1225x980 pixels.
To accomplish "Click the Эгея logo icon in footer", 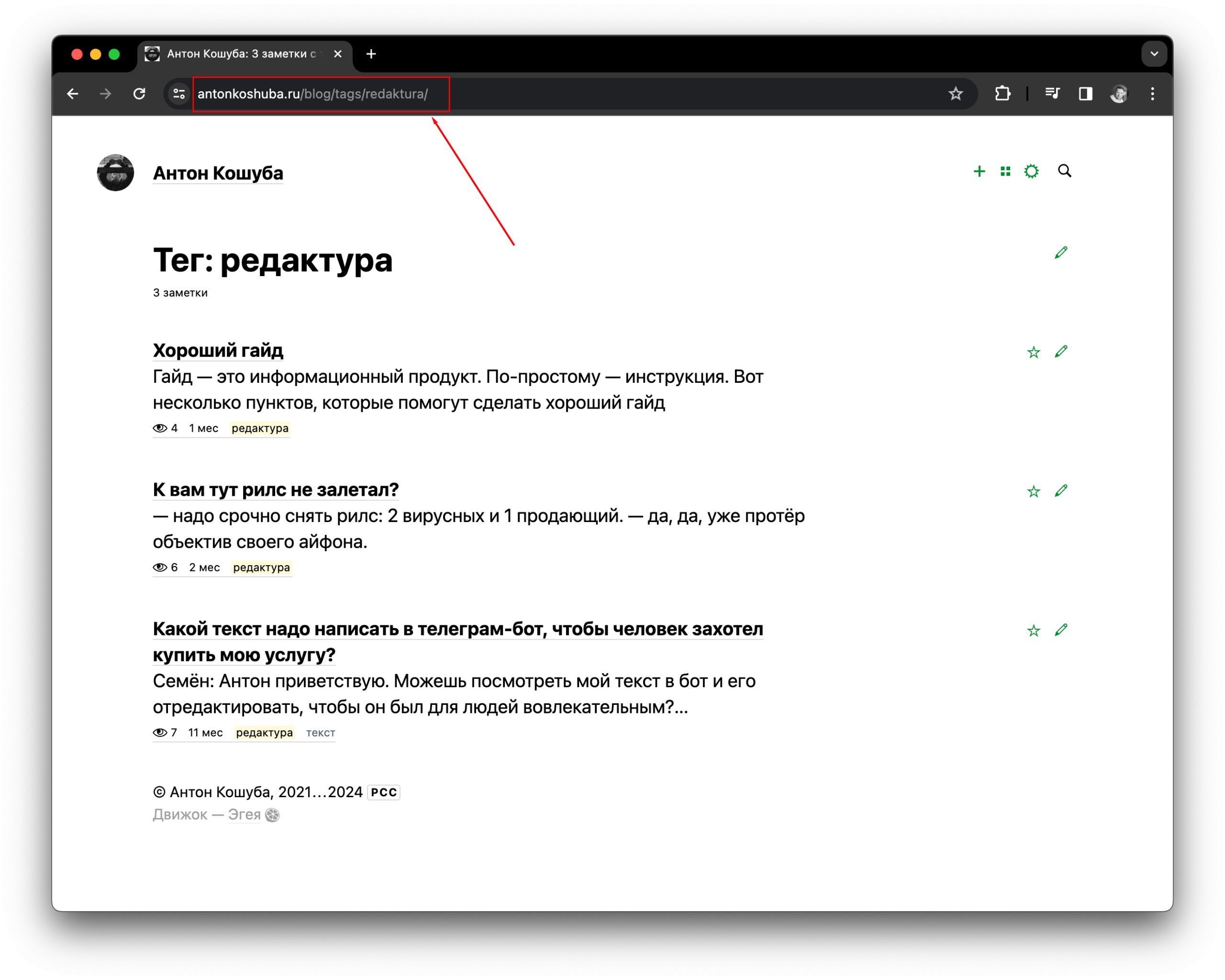I will click(x=273, y=815).
